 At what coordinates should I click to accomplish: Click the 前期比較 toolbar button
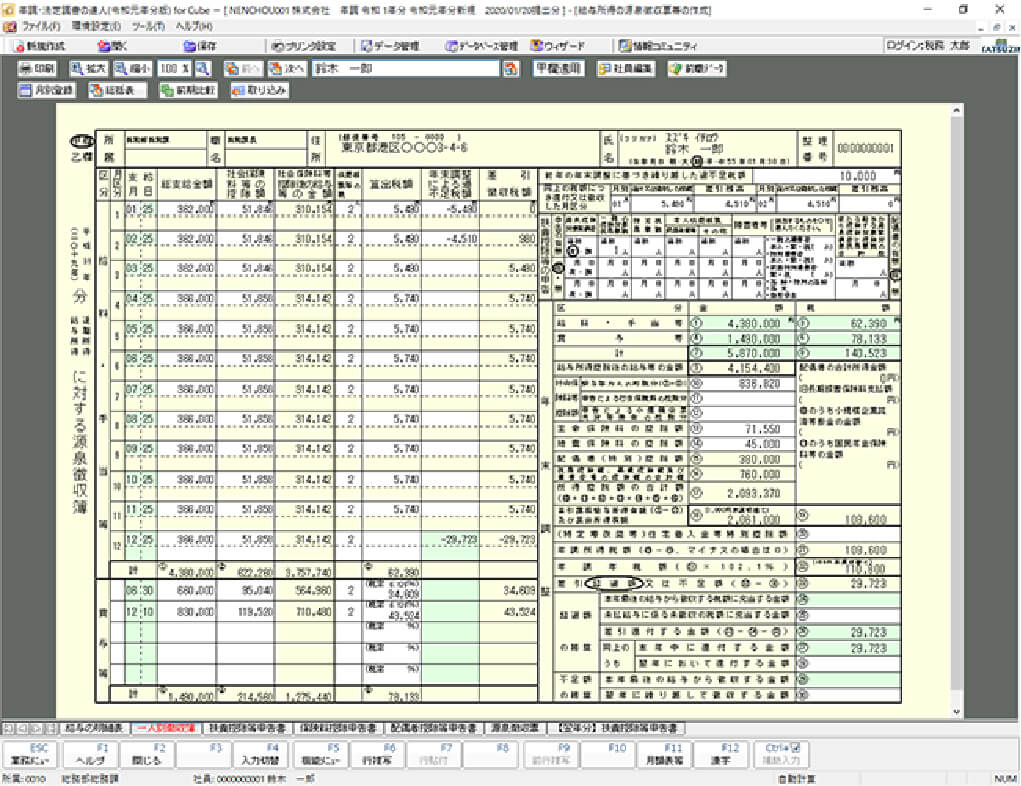[x=188, y=90]
